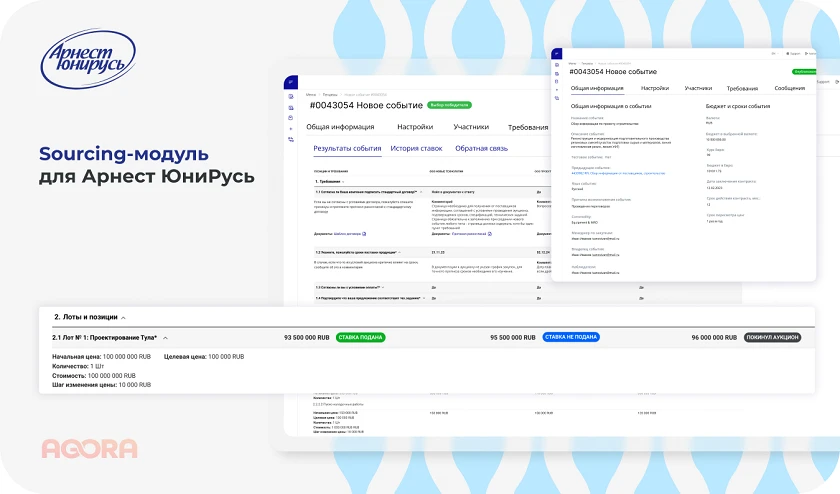Click 'Целевая цена: 100 000 RUB' text
The height and width of the screenshot is (494, 840).
[x=204, y=356]
